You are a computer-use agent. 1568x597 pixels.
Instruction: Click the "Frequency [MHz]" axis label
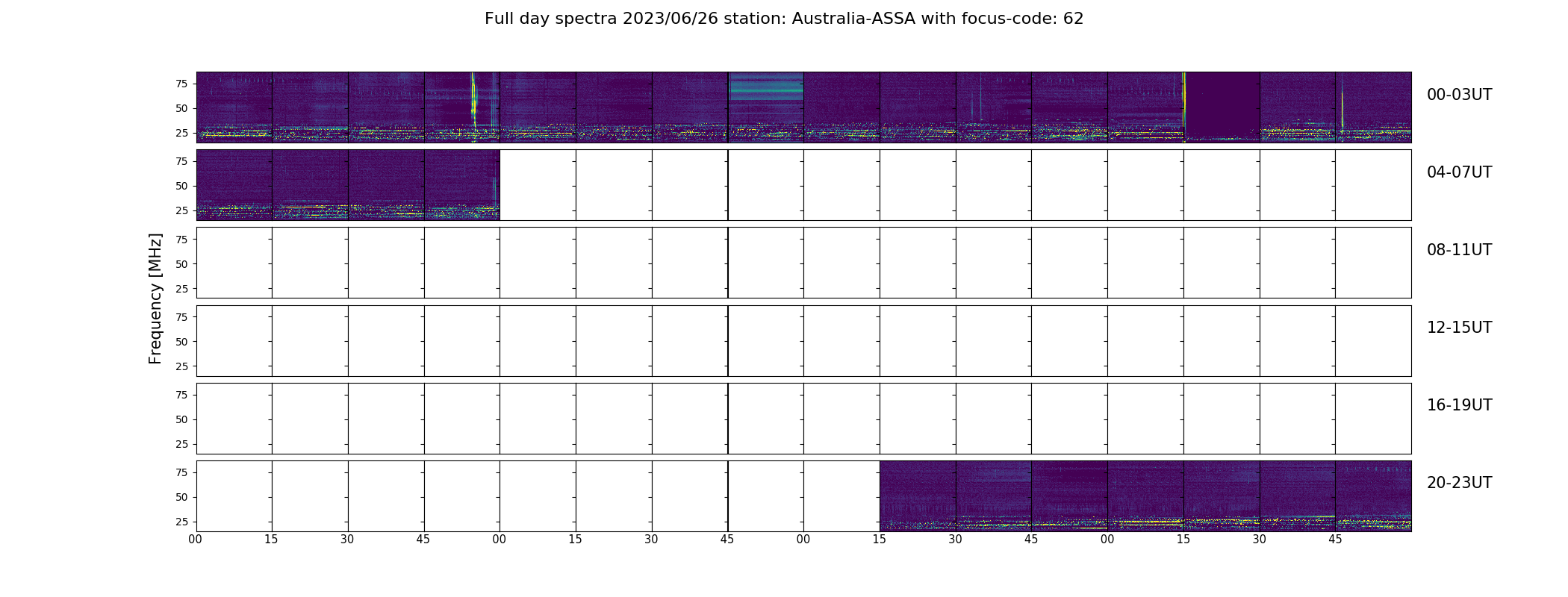tap(155, 298)
